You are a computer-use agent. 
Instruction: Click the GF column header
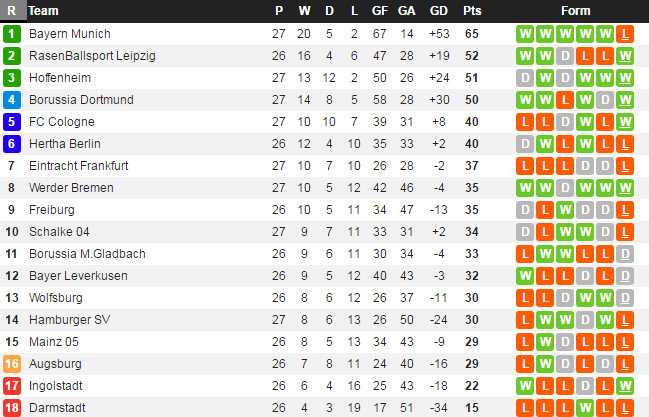coord(380,10)
